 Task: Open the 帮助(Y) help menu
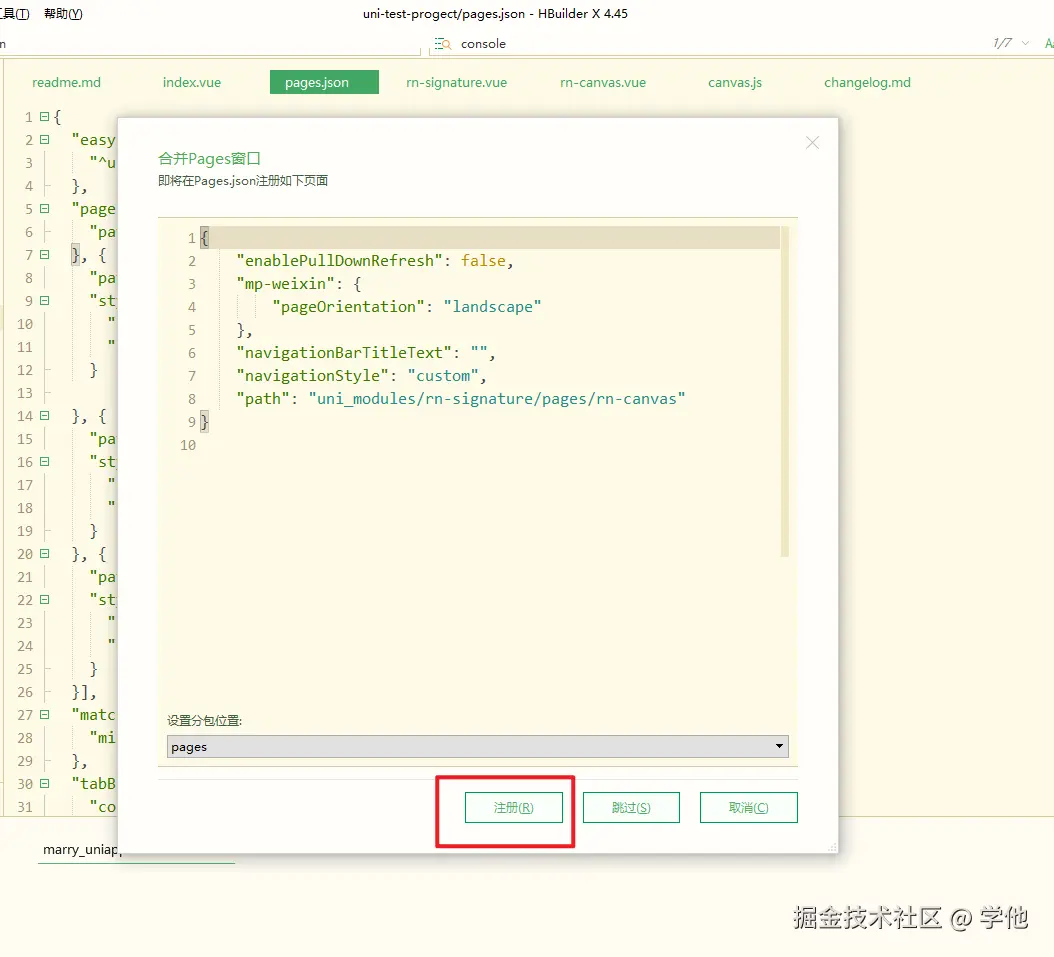point(63,13)
